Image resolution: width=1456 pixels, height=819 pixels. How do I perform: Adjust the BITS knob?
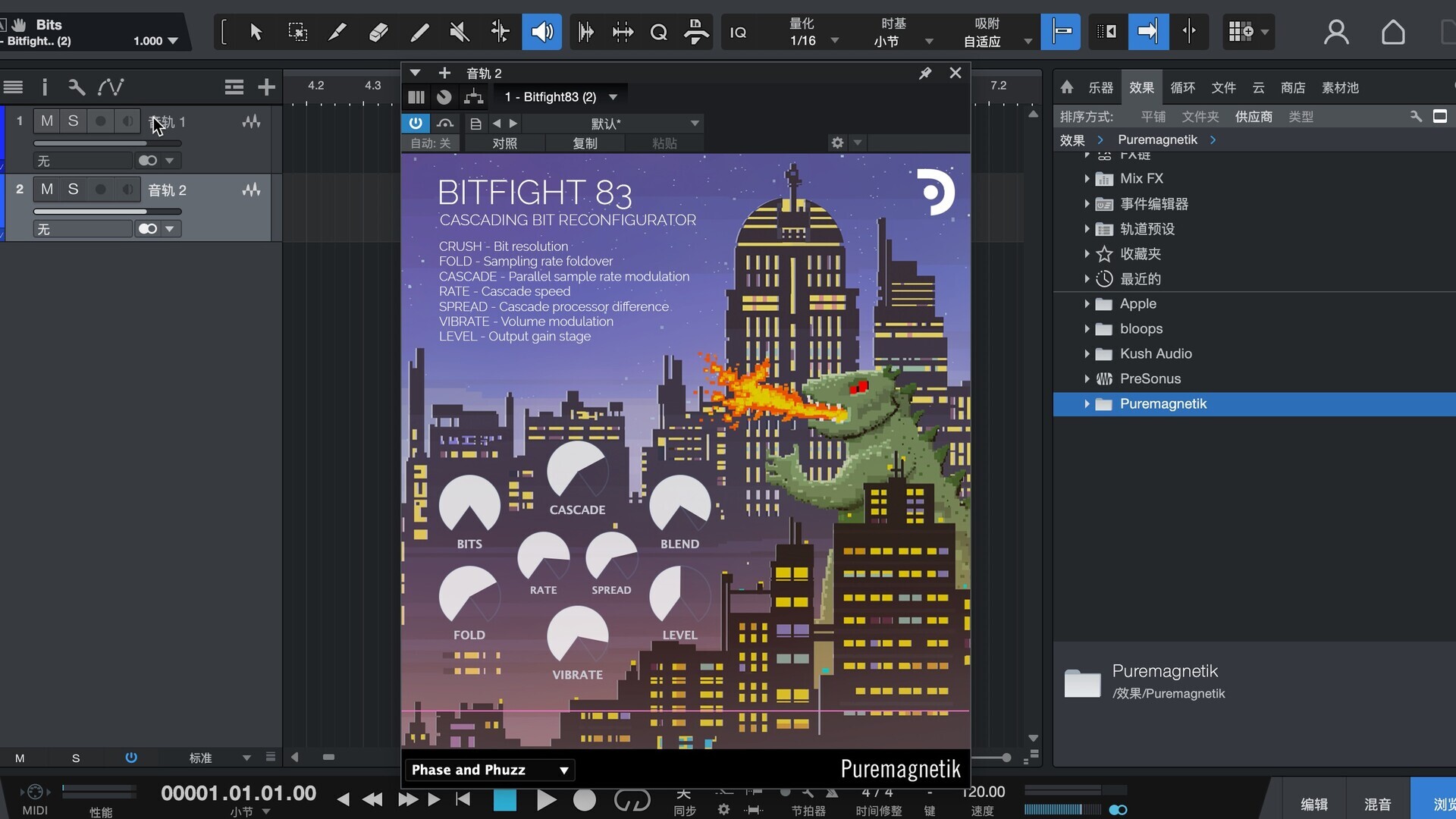[x=469, y=506]
